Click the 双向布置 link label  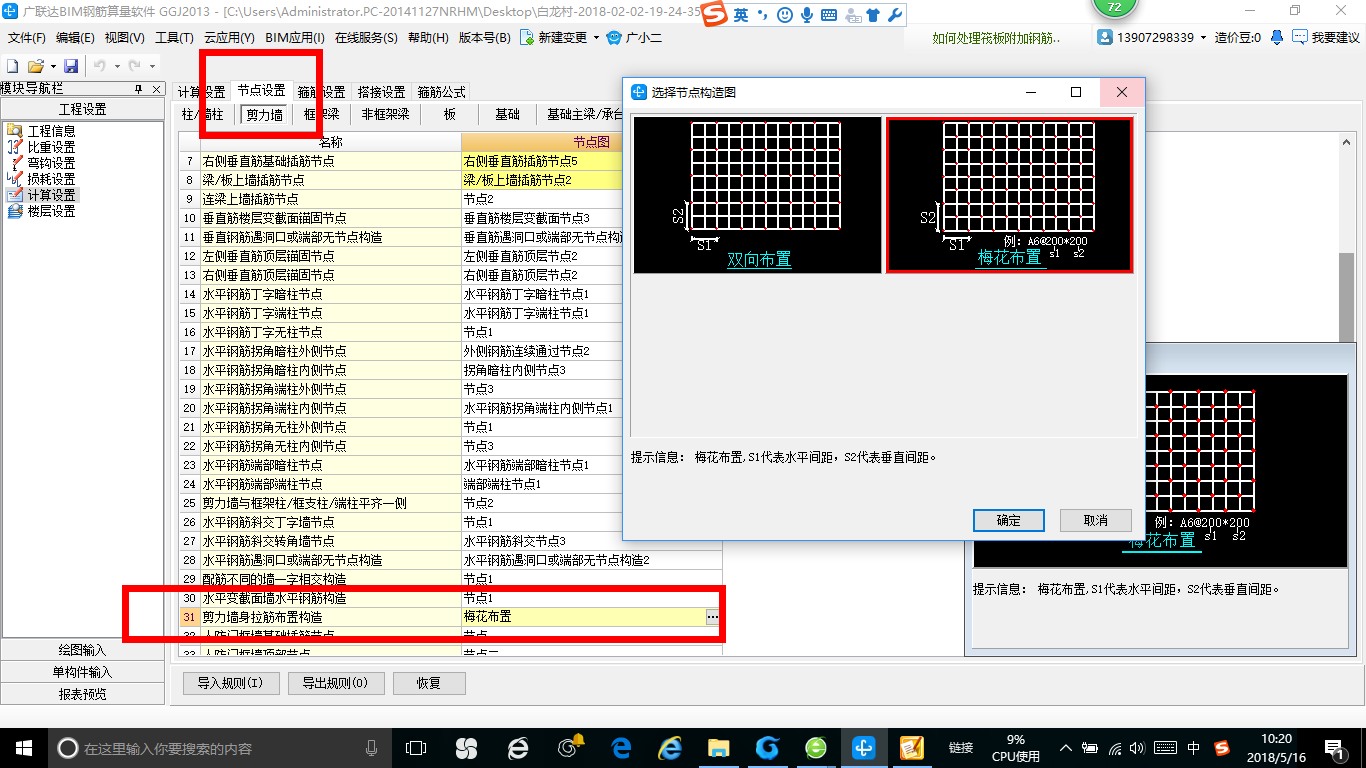(758, 260)
